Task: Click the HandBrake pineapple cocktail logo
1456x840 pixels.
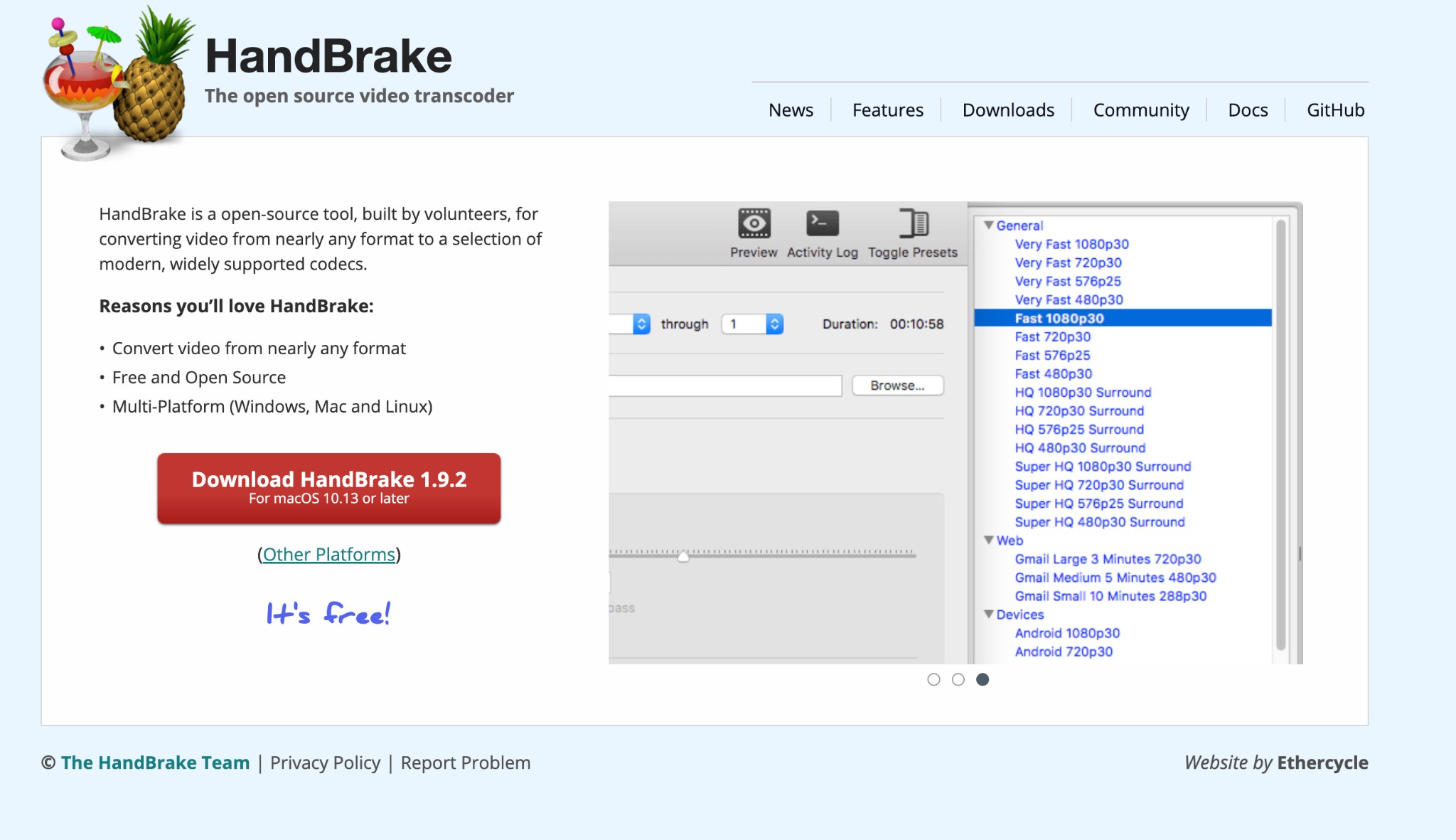Action: 119,84
